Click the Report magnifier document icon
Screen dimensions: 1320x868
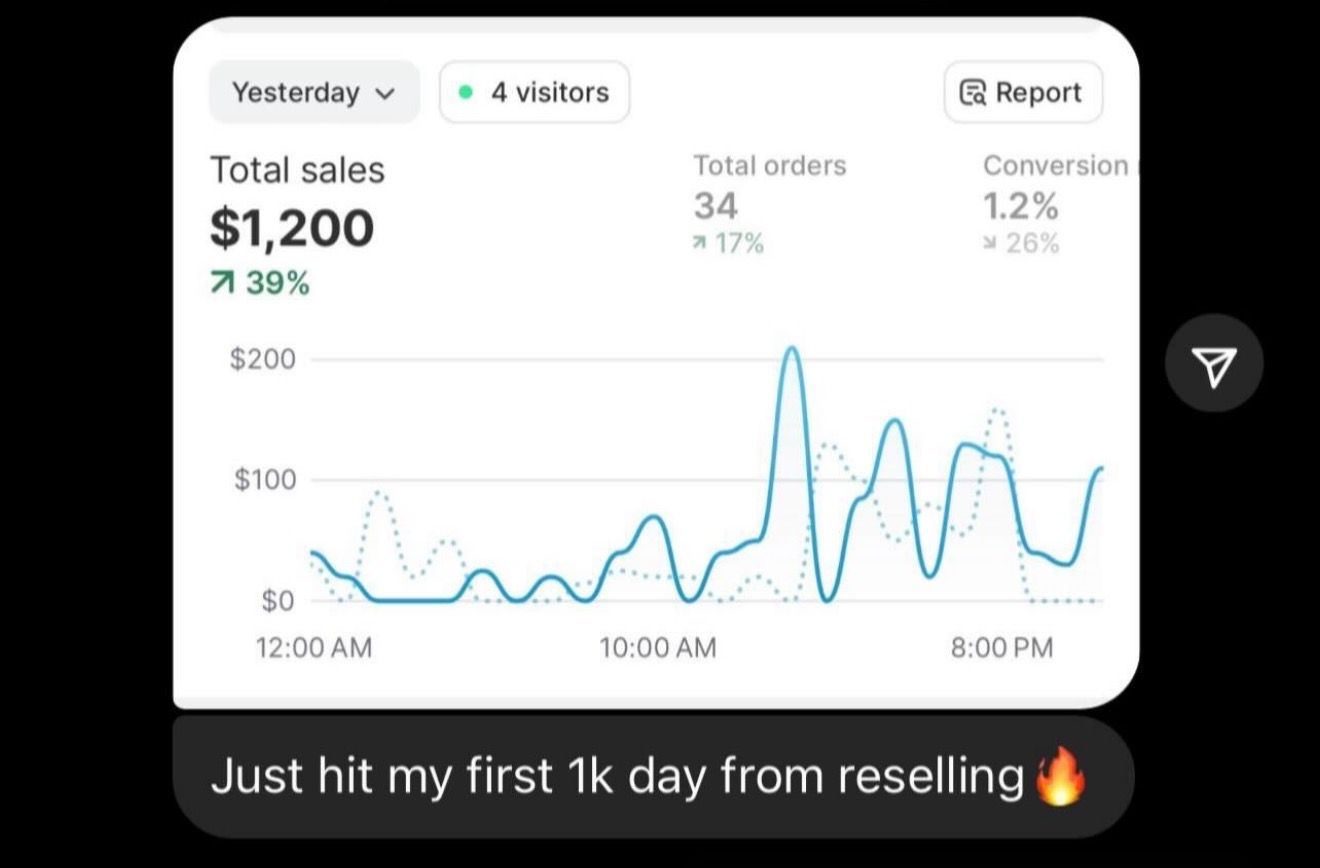click(973, 93)
